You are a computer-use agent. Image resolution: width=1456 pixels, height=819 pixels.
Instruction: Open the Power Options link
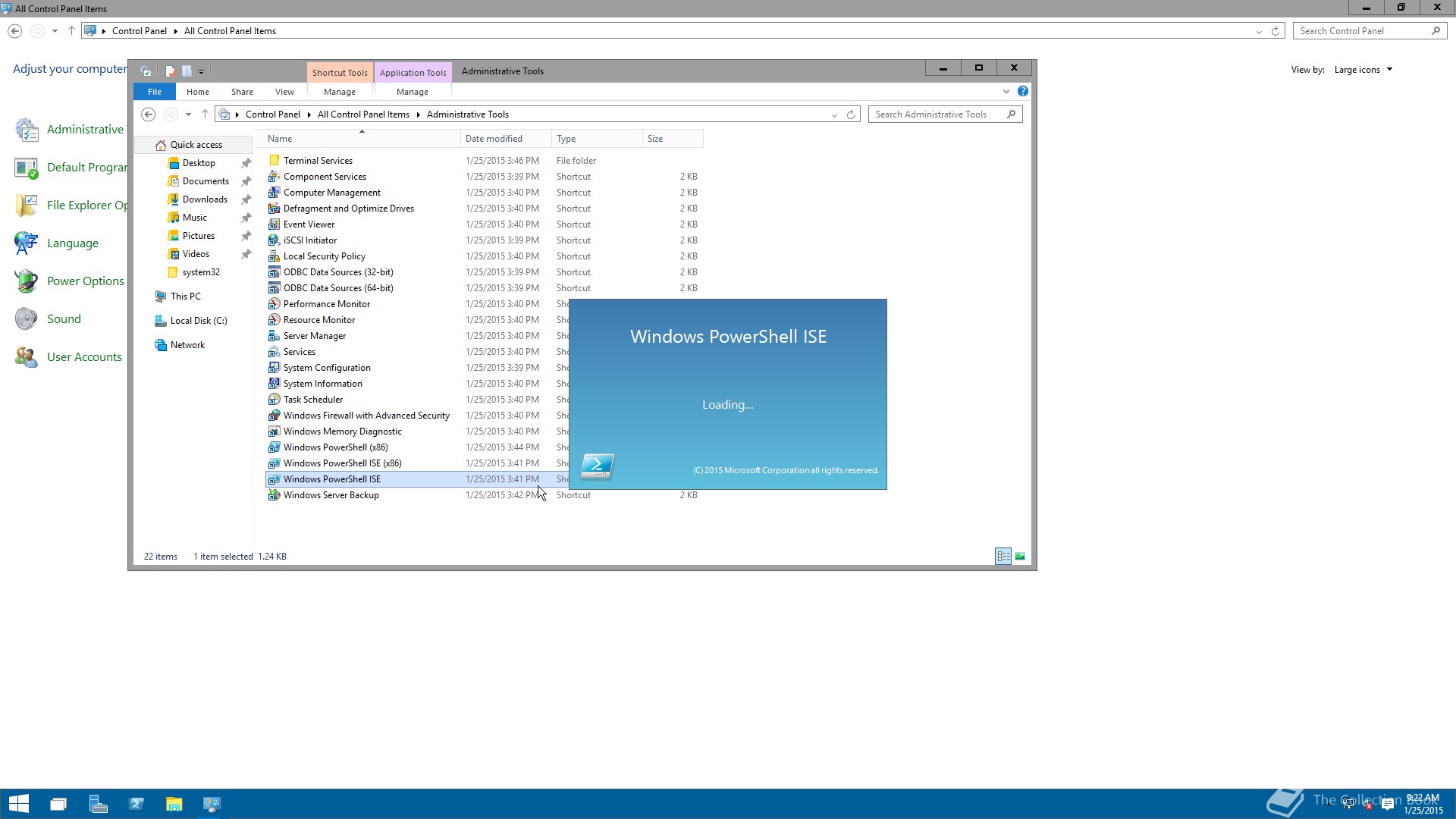(86, 281)
